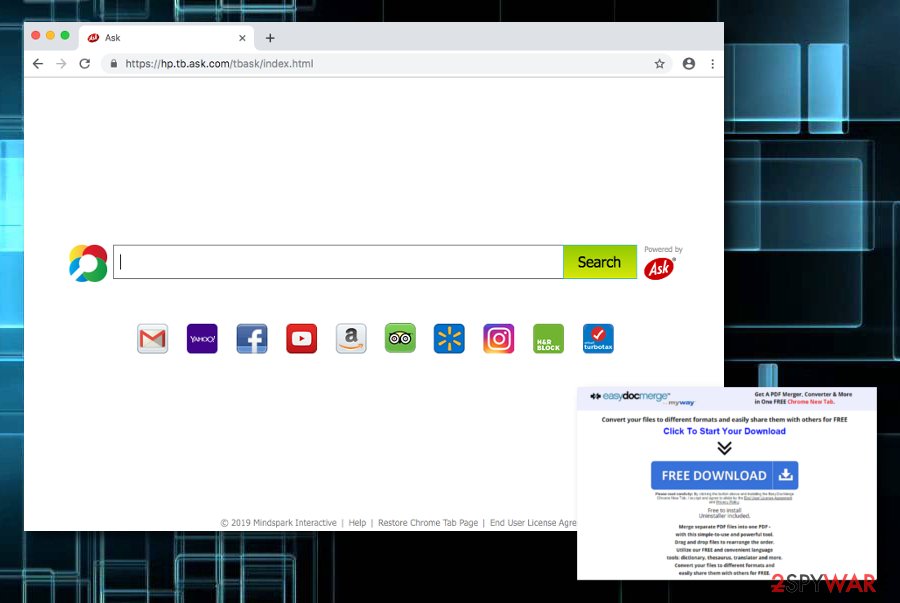
Task: Open the Chrome profile account icon
Action: pyautogui.click(x=689, y=64)
